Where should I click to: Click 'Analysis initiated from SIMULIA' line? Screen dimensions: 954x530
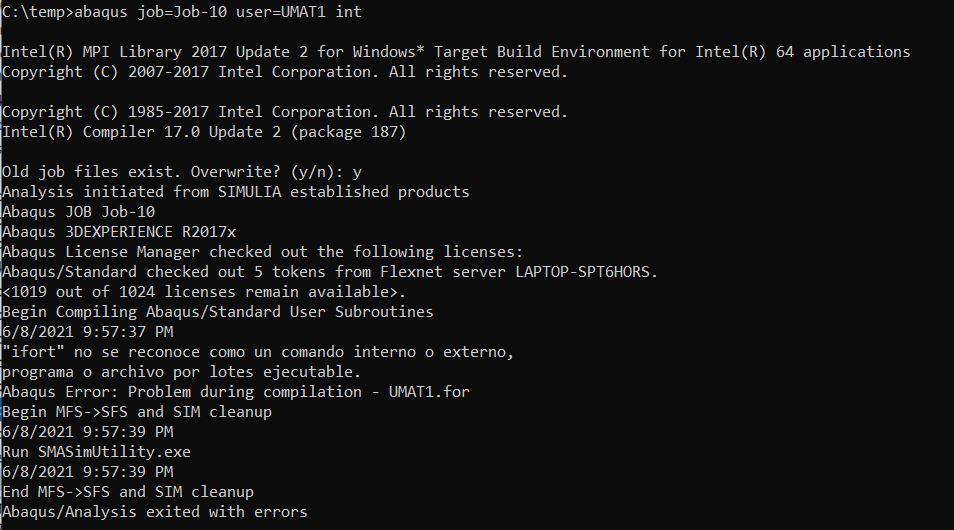click(x=235, y=192)
